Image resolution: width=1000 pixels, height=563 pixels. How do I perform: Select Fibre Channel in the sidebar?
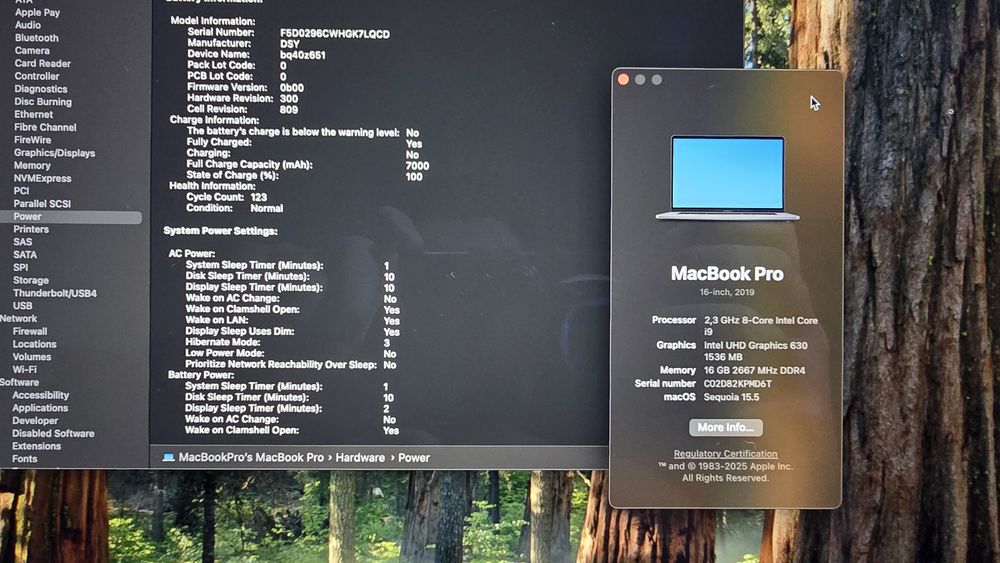45,127
